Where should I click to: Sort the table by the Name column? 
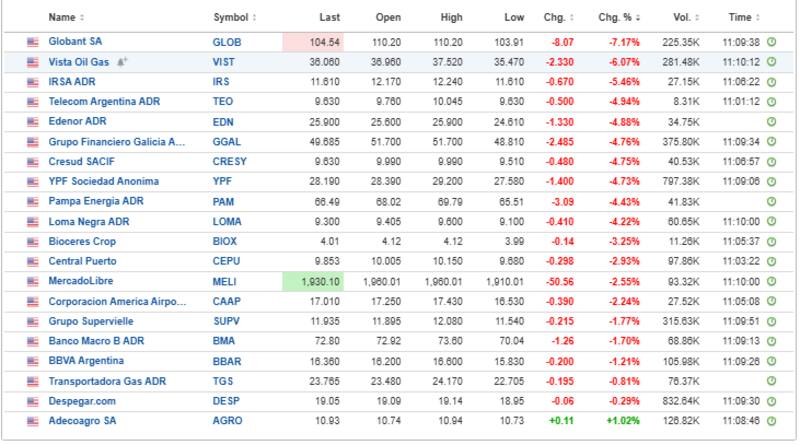[x=66, y=18]
